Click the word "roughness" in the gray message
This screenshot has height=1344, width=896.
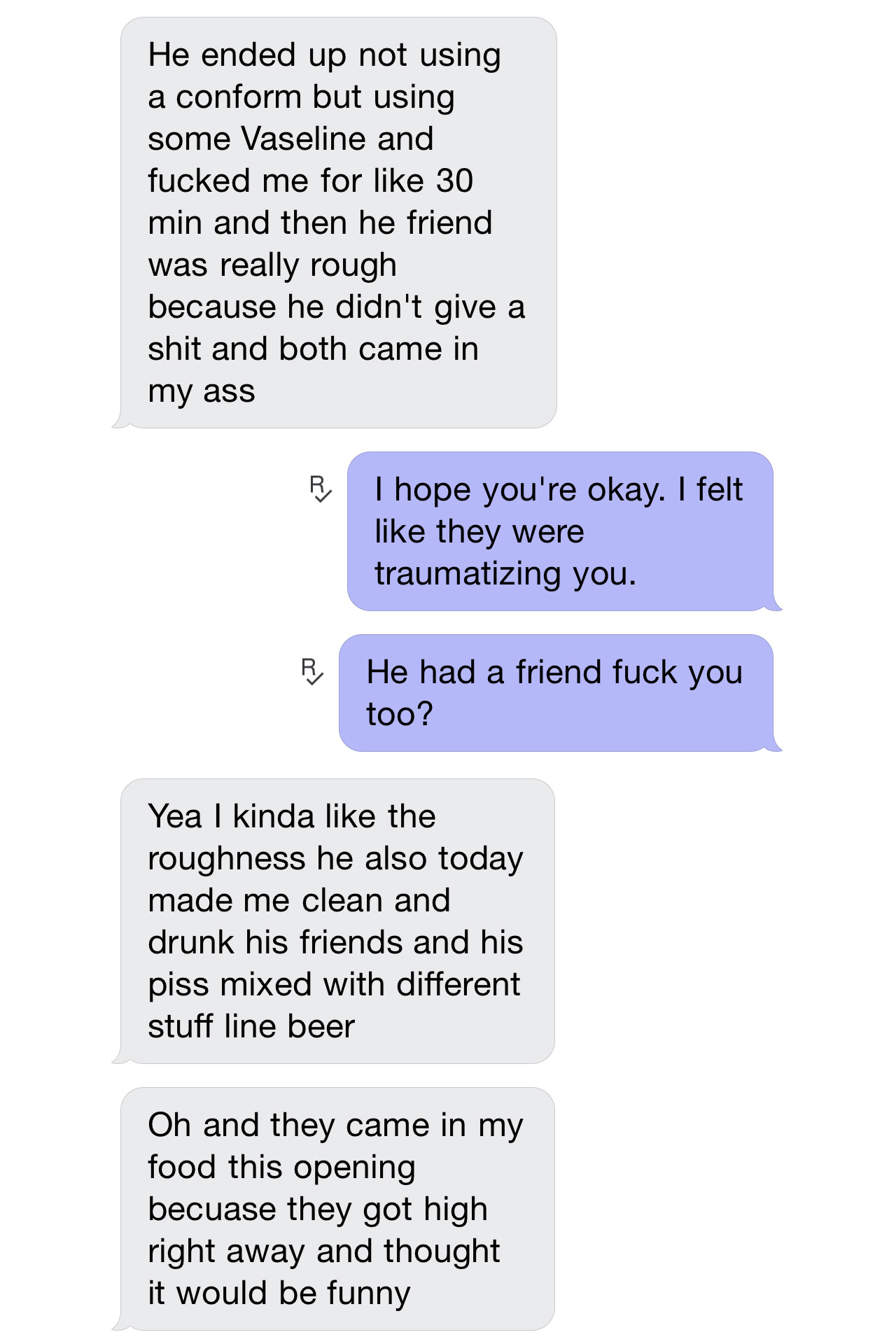coord(227,859)
